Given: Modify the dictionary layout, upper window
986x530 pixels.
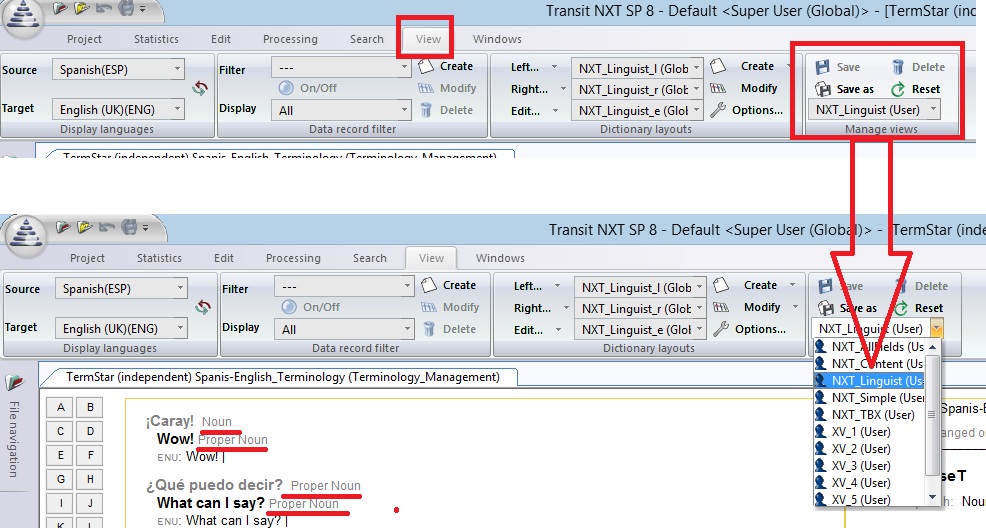Looking at the screenshot, I should pos(744,88).
